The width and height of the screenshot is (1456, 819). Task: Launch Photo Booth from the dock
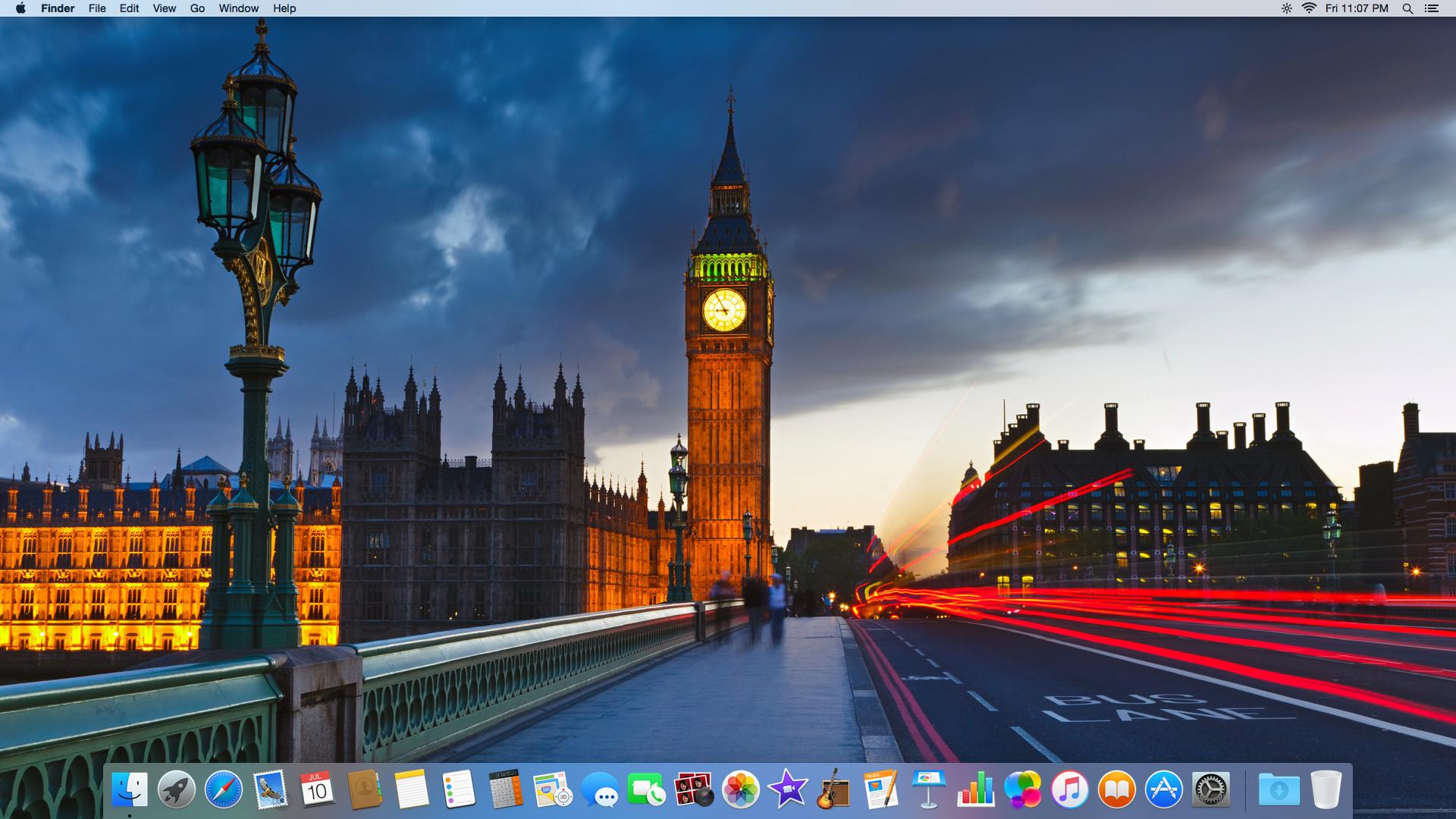click(693, 790)
